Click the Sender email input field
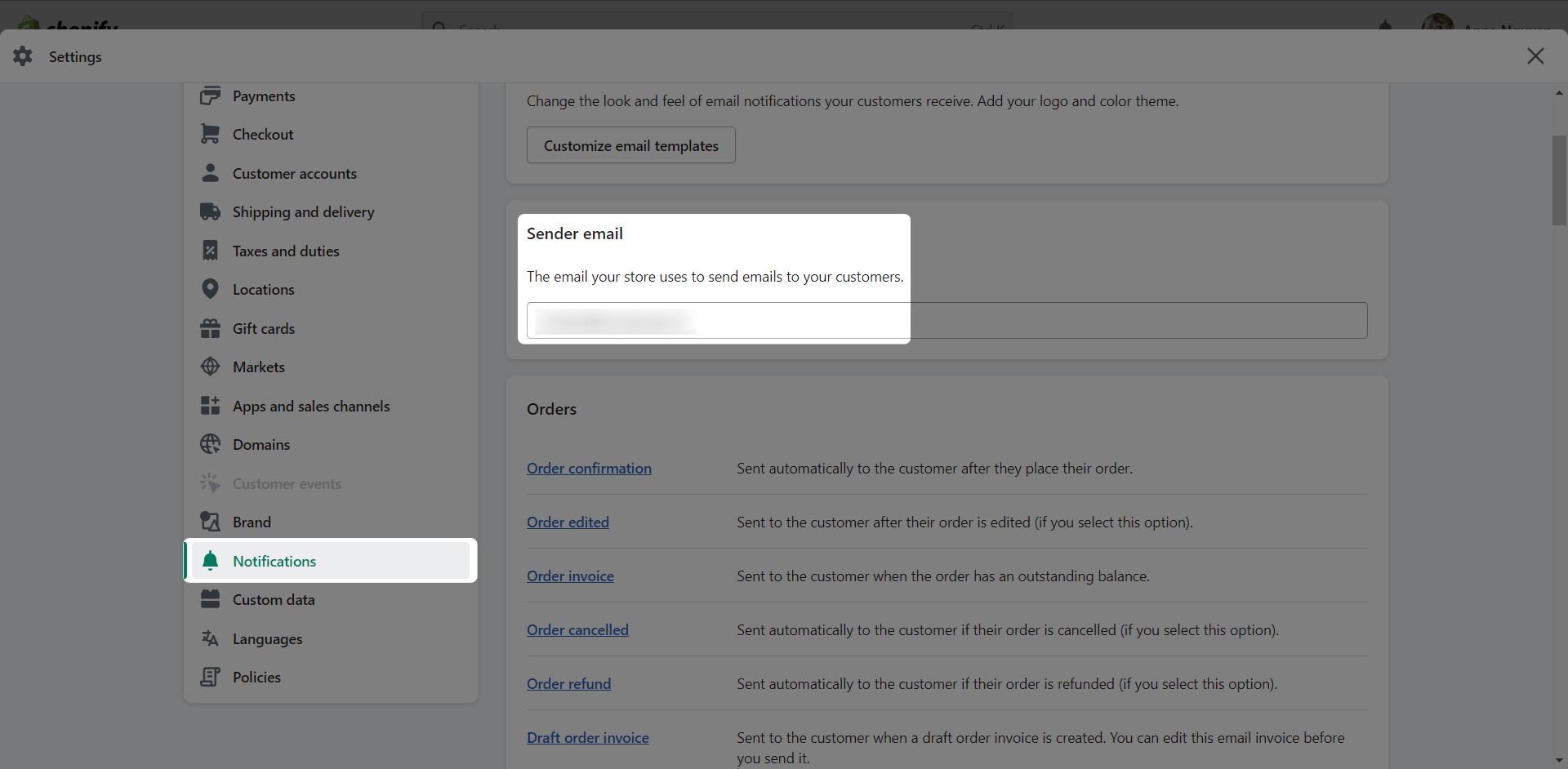 (947, 321)
